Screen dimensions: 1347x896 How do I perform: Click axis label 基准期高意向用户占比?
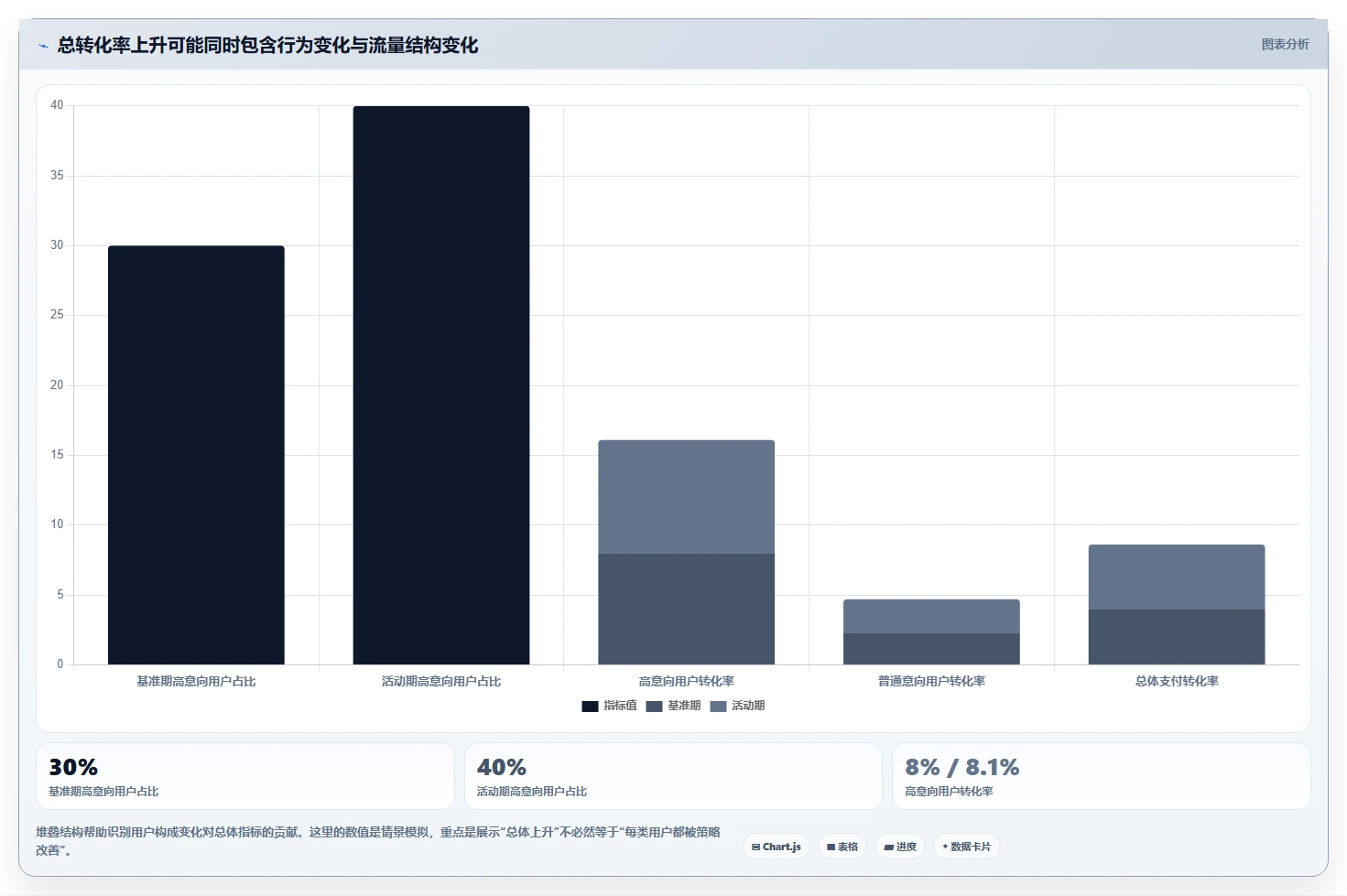pos(196,681)
